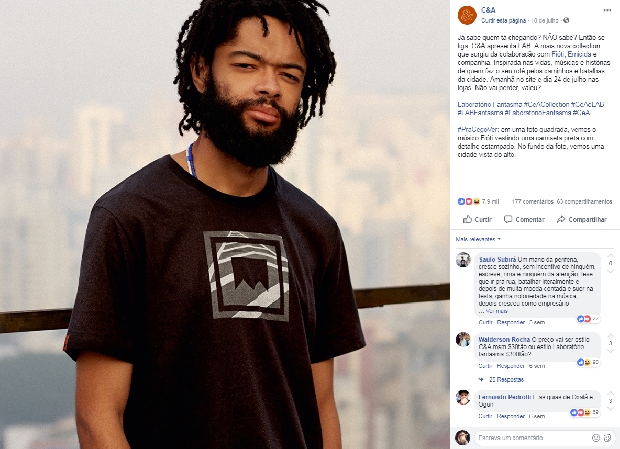
Task: Expand the Mais relevantes comment sort dropdown
Action: point(478,239)
